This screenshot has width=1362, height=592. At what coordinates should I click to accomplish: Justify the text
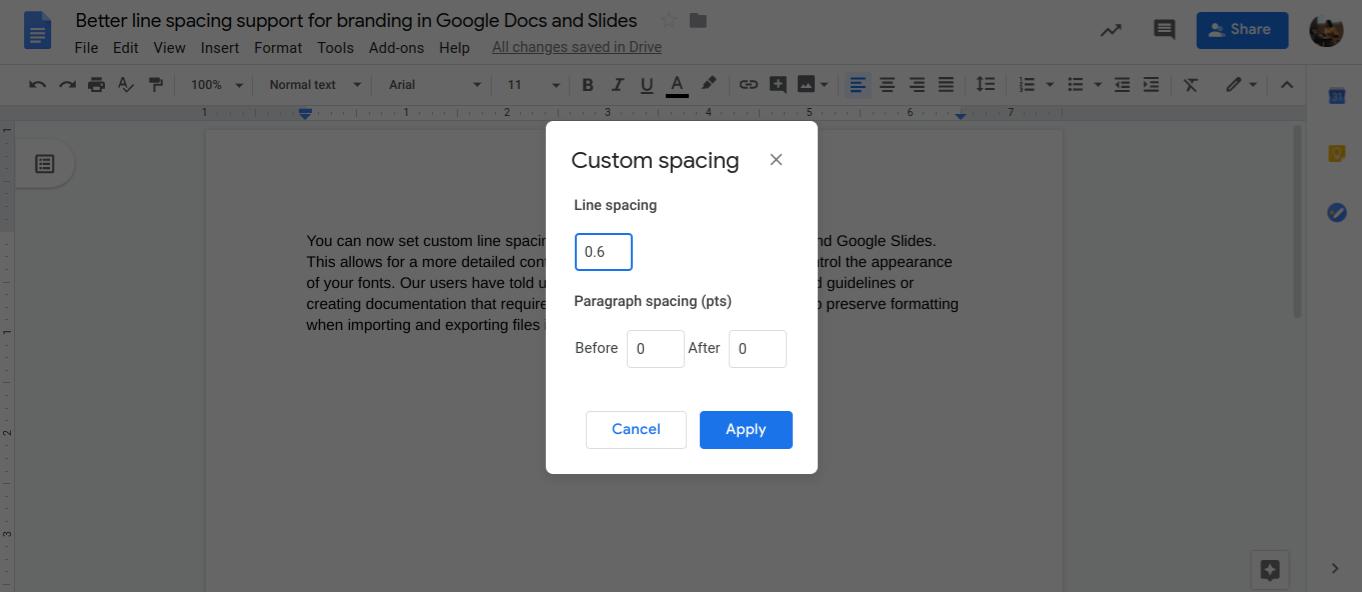[x=946, y=85]
